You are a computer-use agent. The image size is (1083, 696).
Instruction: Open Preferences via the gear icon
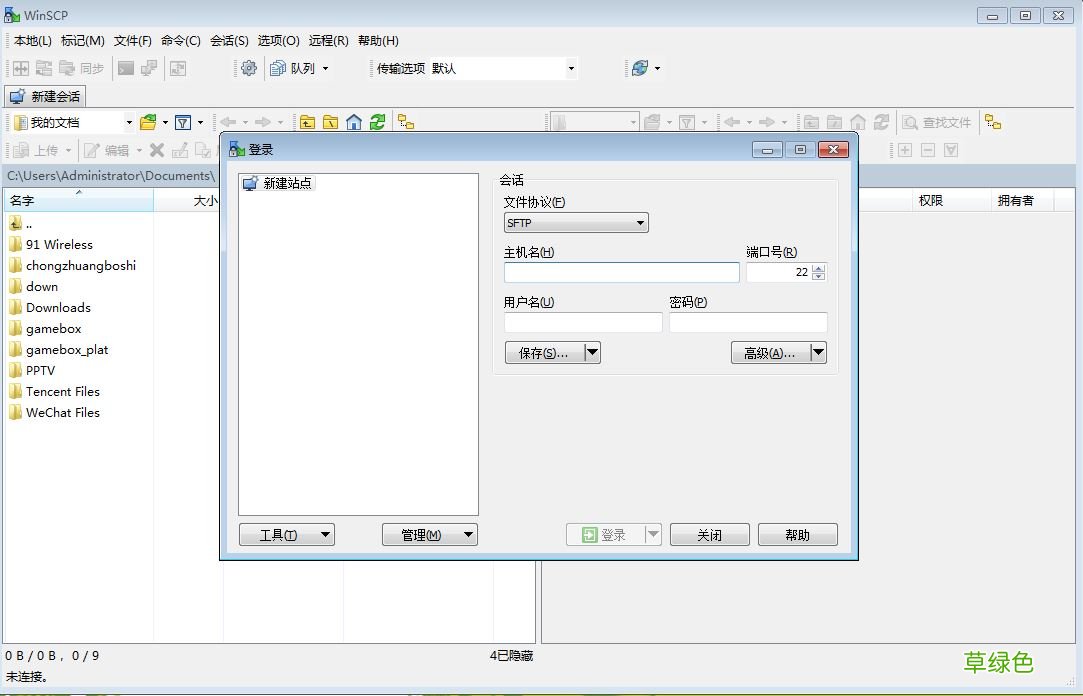coord(249,68)
